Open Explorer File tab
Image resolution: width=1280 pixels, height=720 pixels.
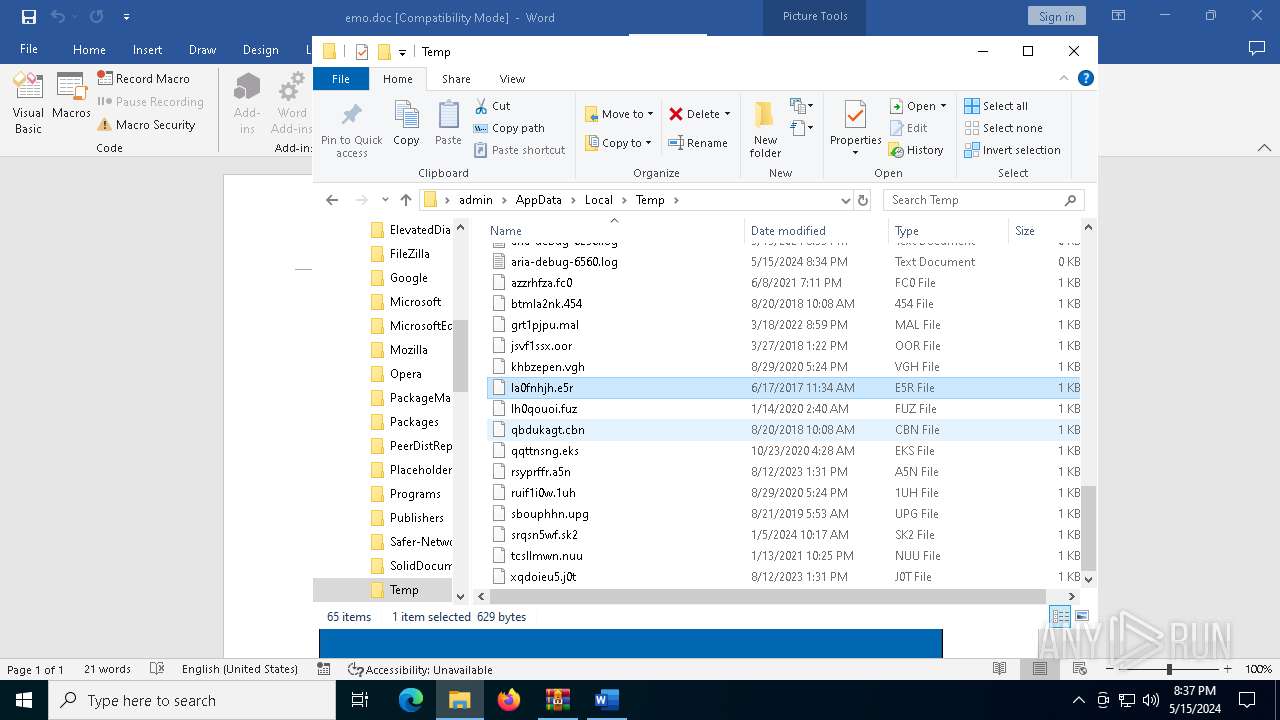point(341,79)
